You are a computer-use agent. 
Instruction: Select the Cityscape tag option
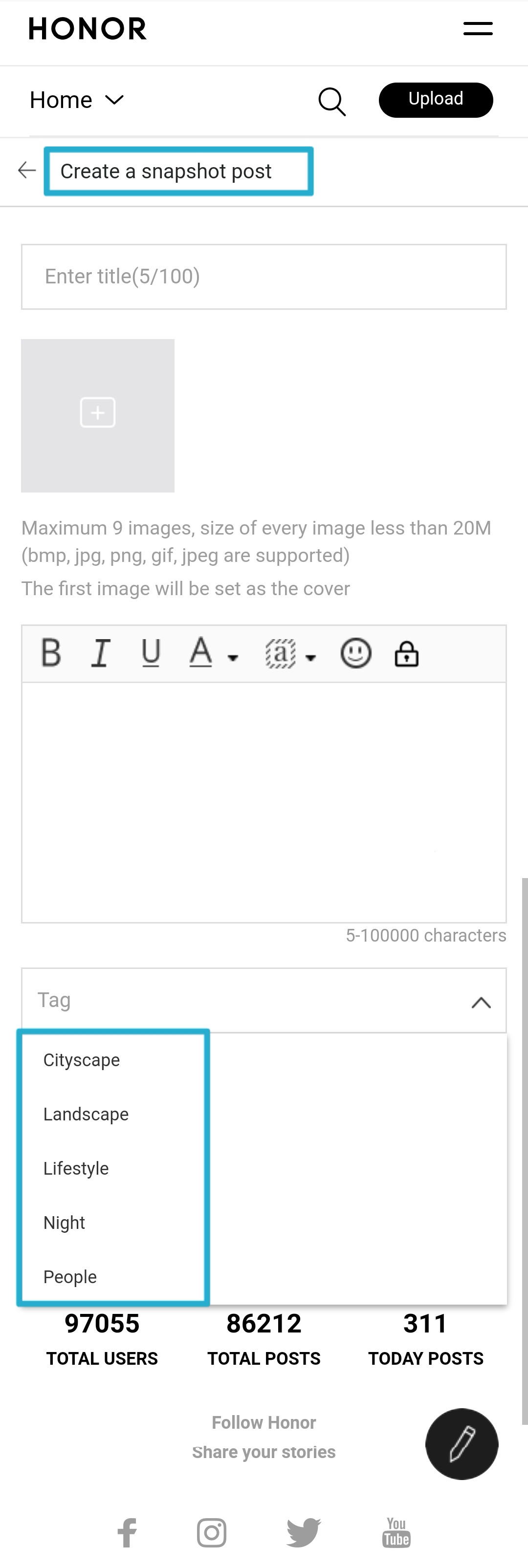82,1060
